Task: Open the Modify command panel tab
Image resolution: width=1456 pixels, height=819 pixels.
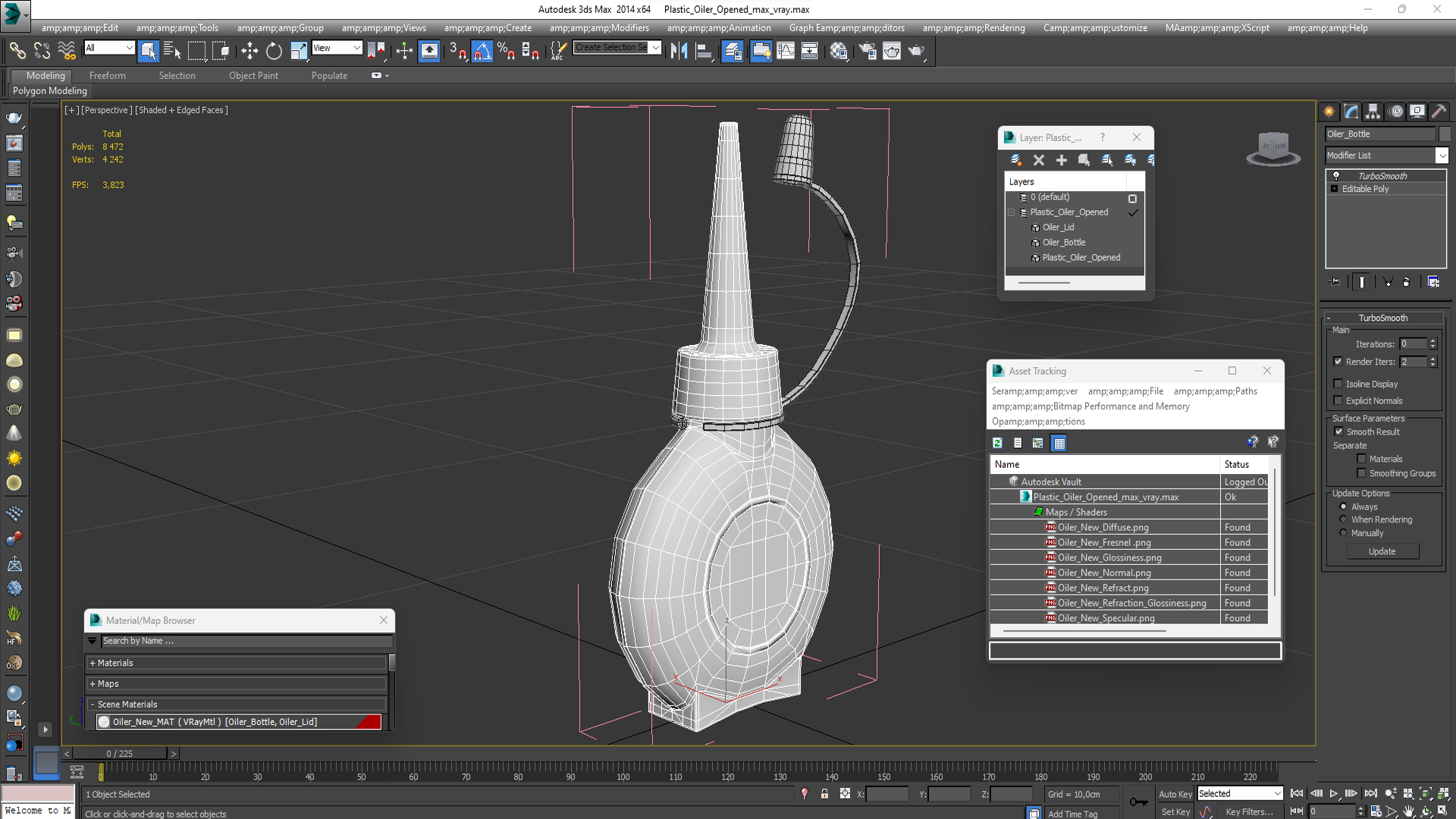Action: 1351,111
